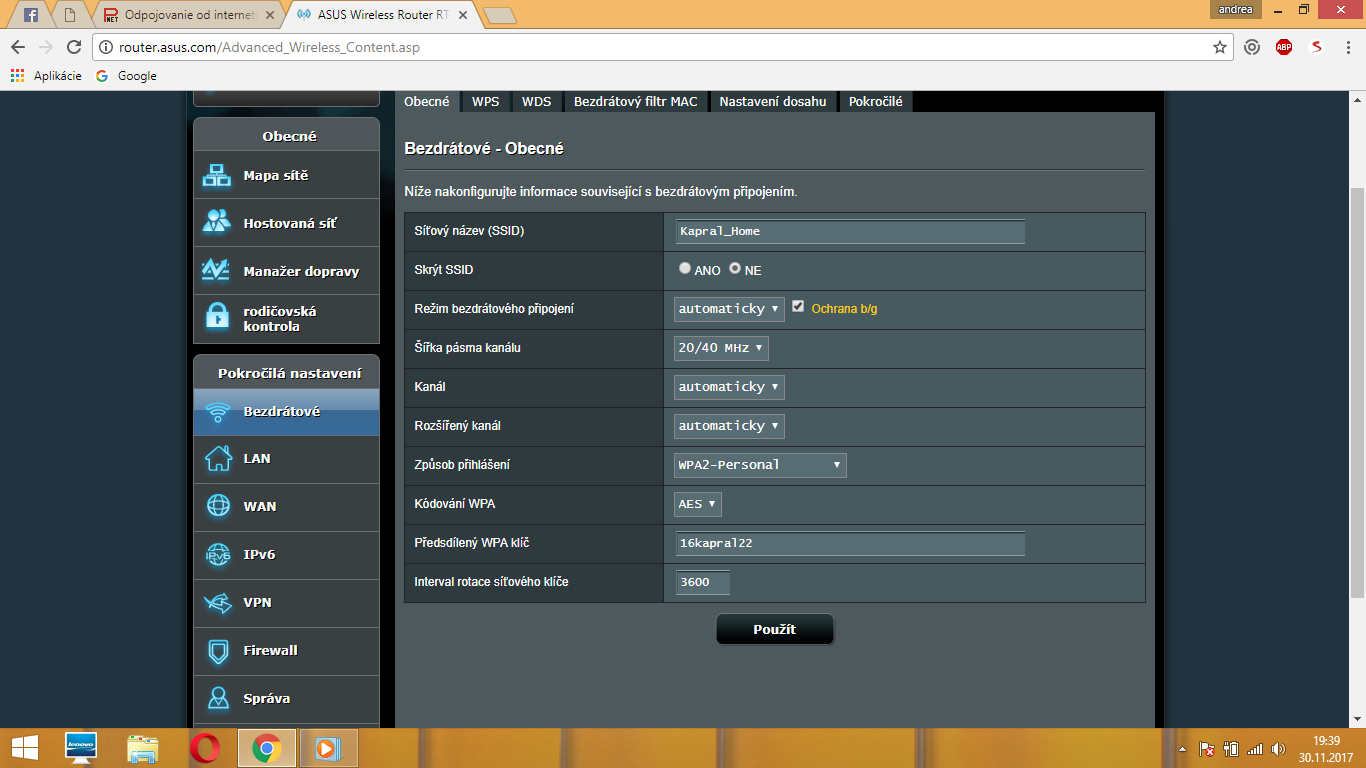Bookmark this page with the star icon

(1220, 47)
